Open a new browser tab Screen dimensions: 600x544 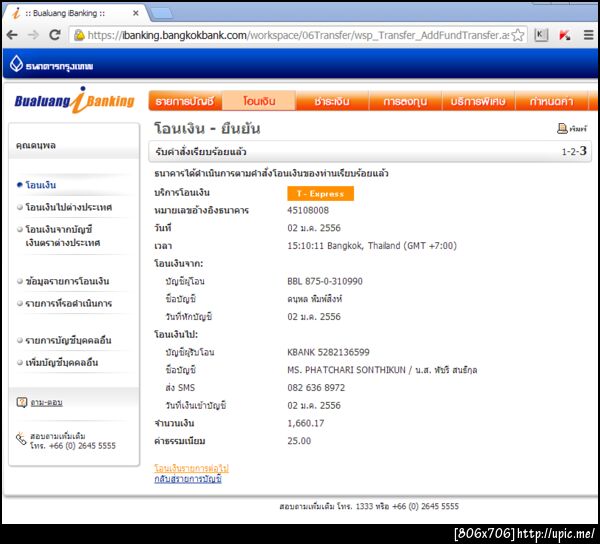click(x=161, y=13)
